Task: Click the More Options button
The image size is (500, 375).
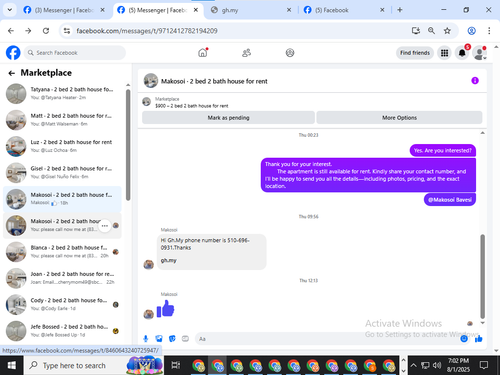Action: (399, 118)
